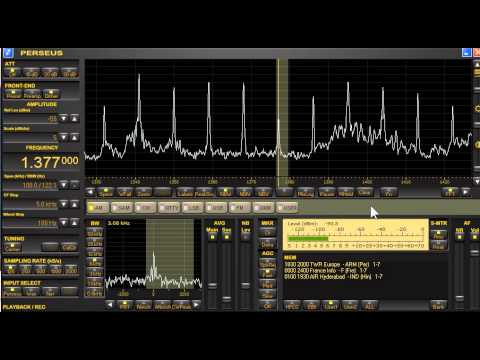Open the User1 memory database
Viewport: 480px width, 360px height.
[331, 306]
